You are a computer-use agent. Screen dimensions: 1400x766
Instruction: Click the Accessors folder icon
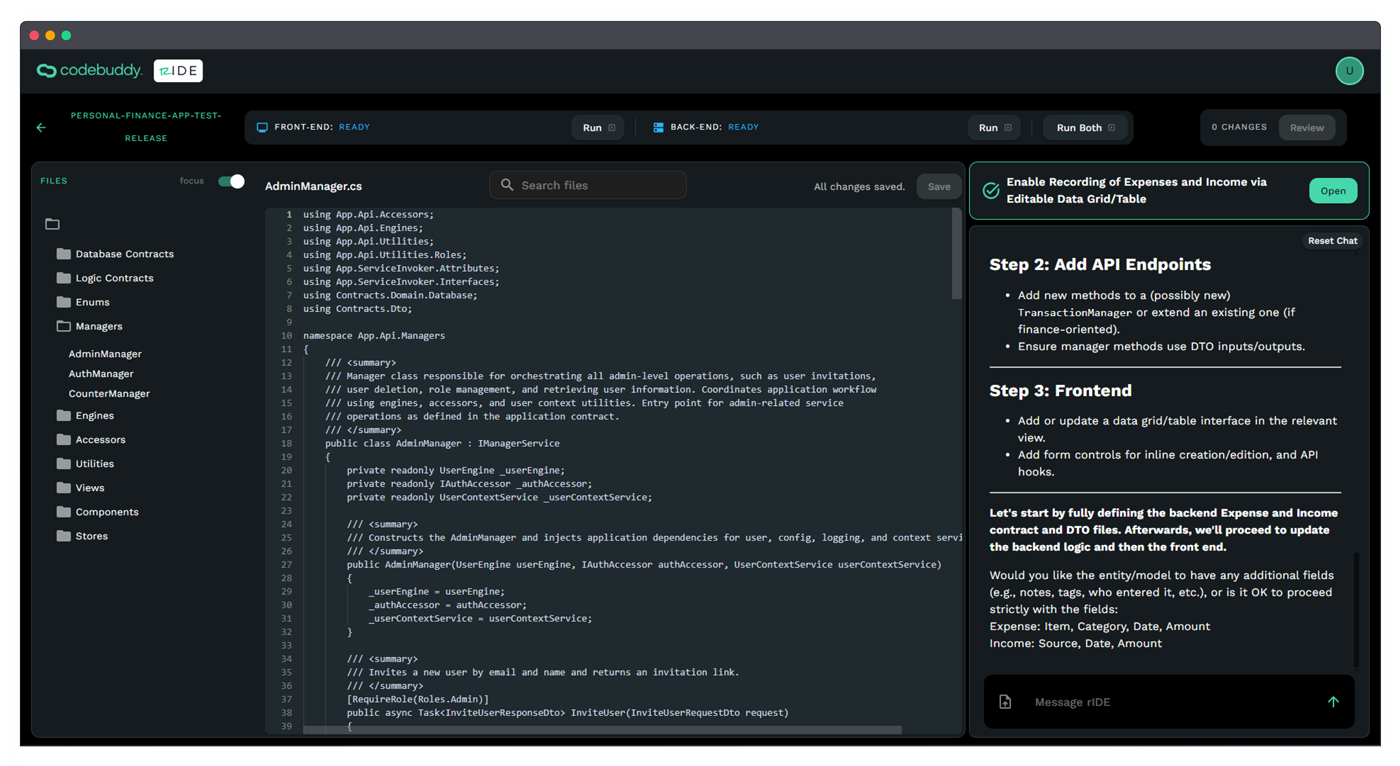click(x=64, y=439)
